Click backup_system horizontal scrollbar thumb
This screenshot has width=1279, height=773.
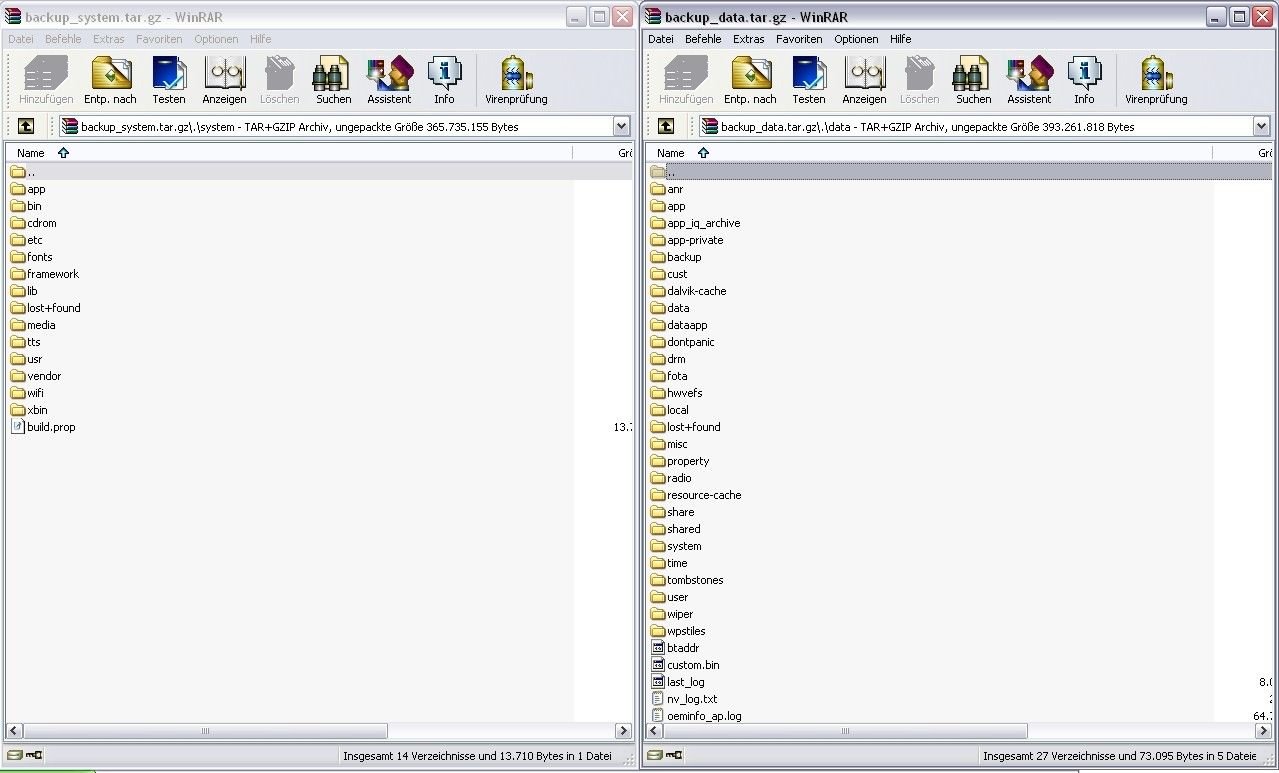(x=205, y=731)
